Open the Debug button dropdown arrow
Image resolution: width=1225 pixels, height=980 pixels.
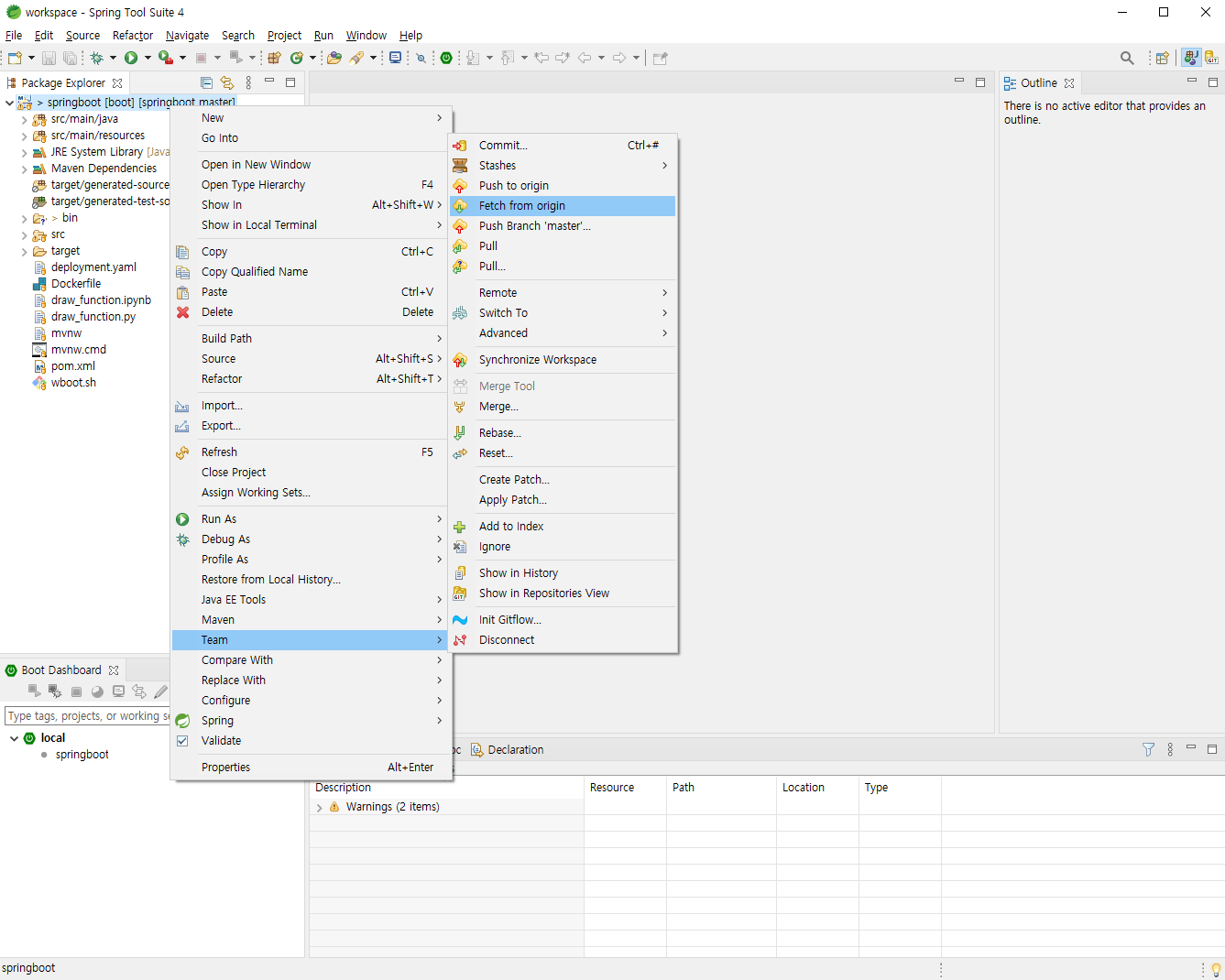coord(114,58)
